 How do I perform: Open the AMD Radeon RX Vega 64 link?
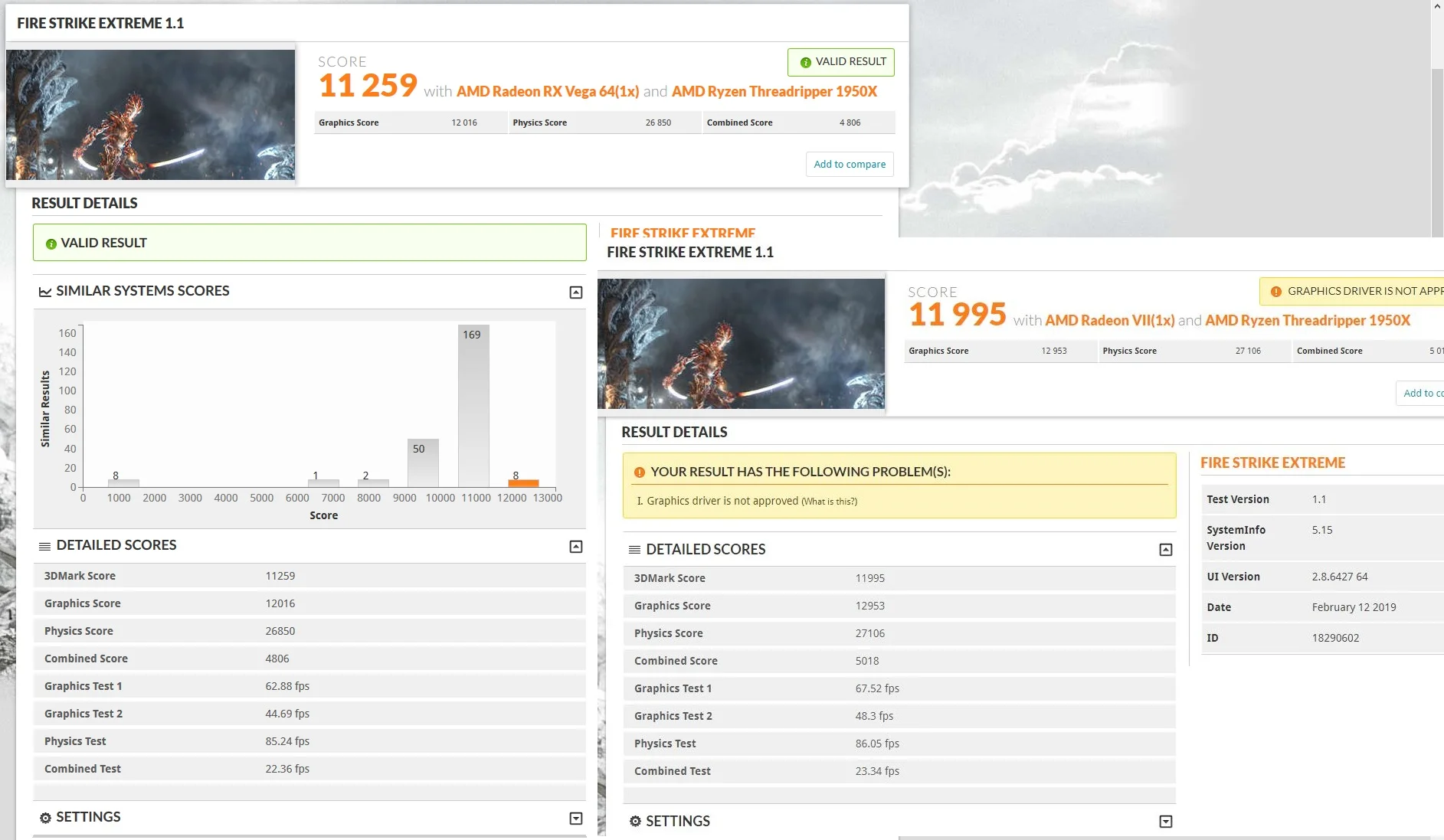click(548, 91)
